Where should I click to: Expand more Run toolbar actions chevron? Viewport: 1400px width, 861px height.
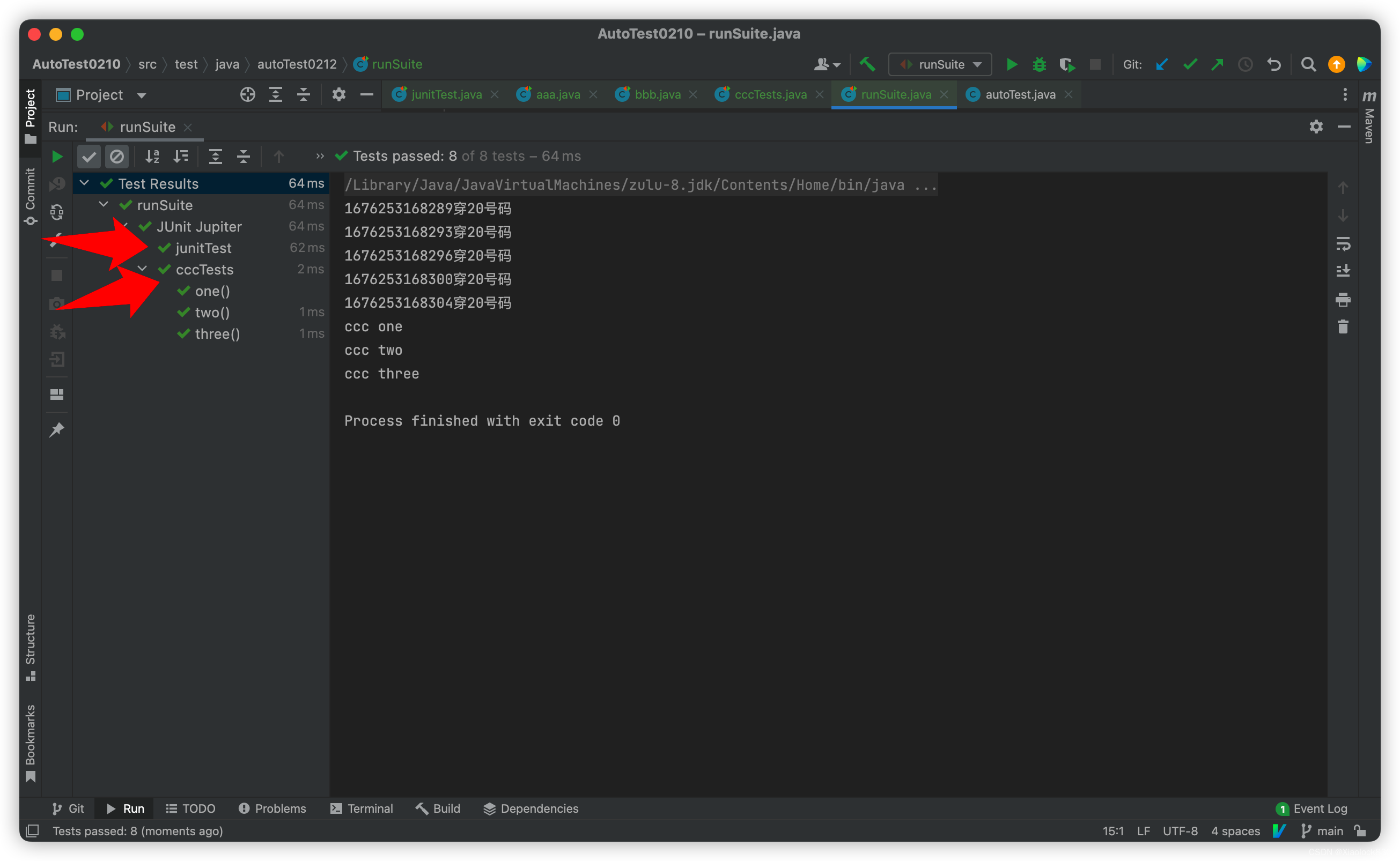tap(320, 156)
